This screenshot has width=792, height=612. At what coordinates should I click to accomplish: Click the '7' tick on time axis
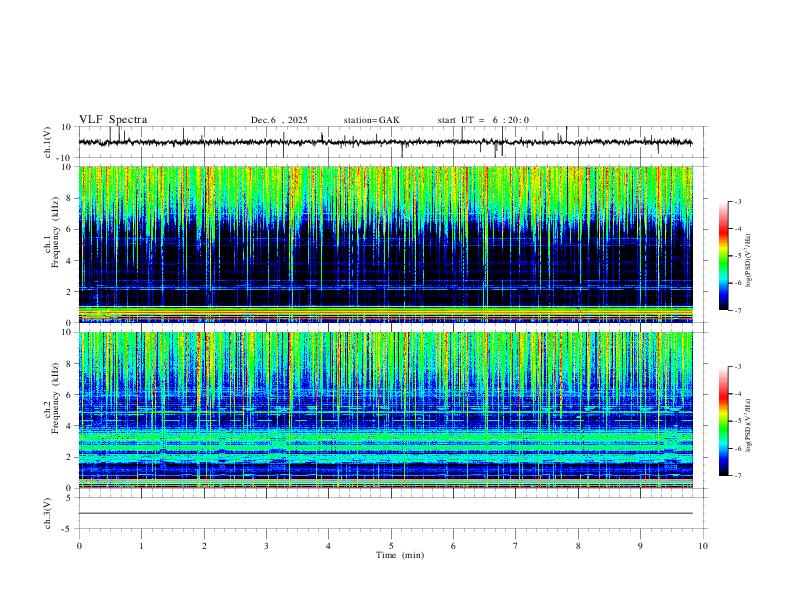click(x=516, y=546)
